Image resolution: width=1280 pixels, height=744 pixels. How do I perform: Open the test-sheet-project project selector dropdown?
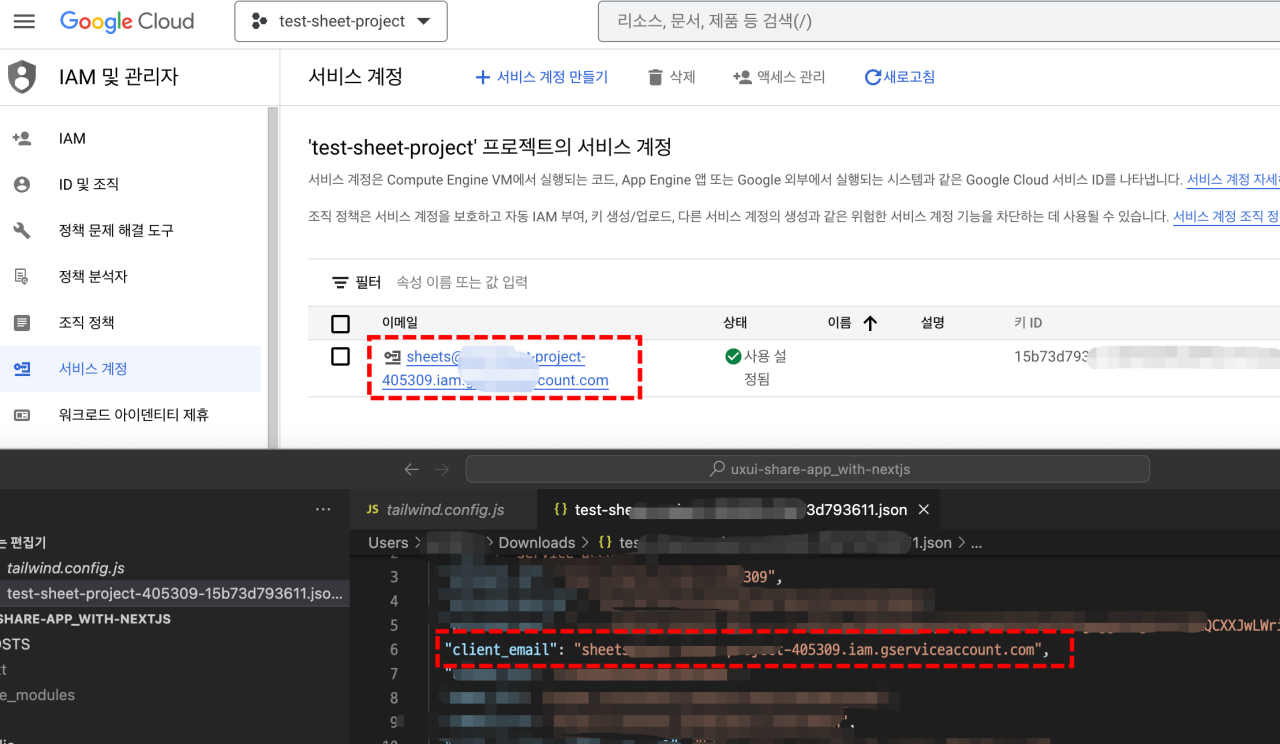341,21
